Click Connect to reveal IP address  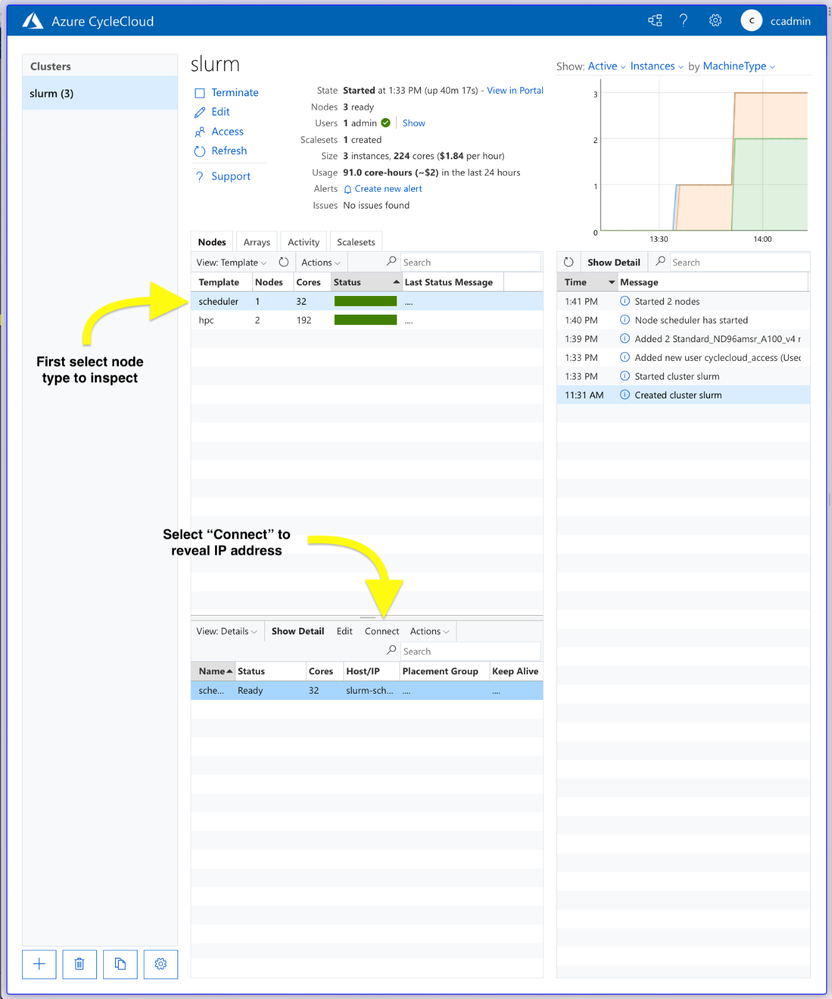click(x=382, y=631)
